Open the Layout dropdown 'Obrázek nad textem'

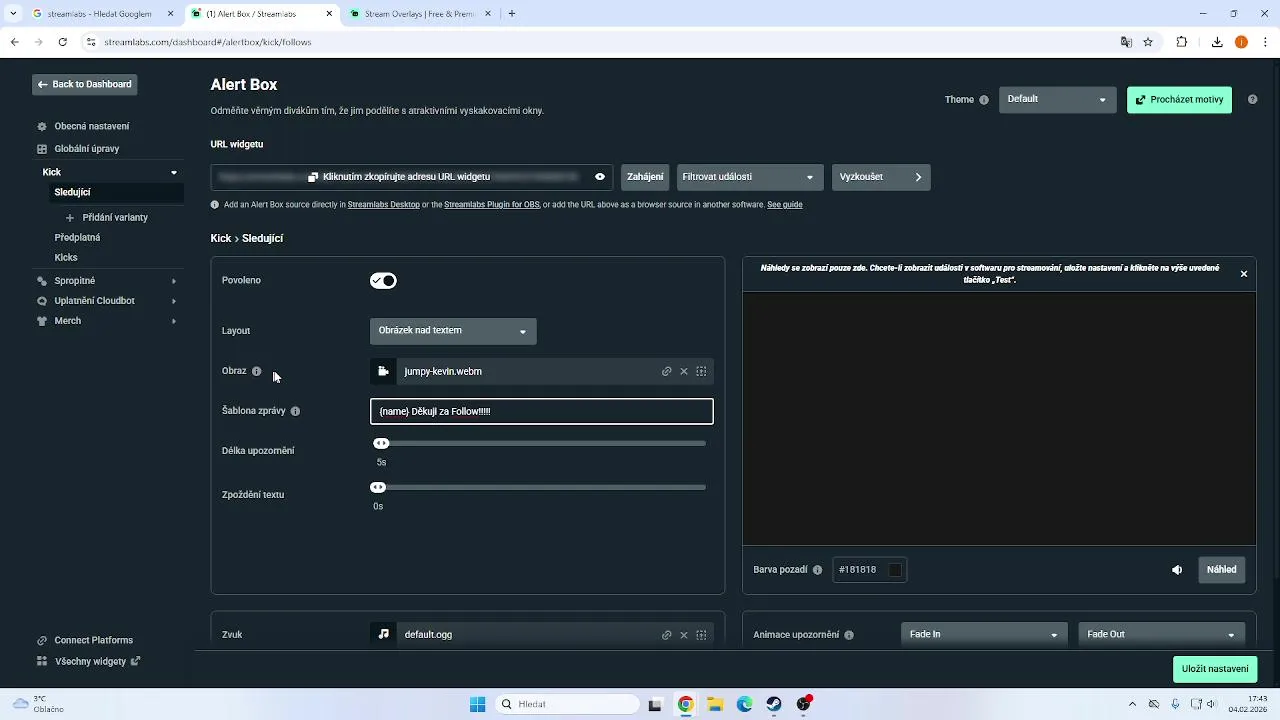click(453, 331)
